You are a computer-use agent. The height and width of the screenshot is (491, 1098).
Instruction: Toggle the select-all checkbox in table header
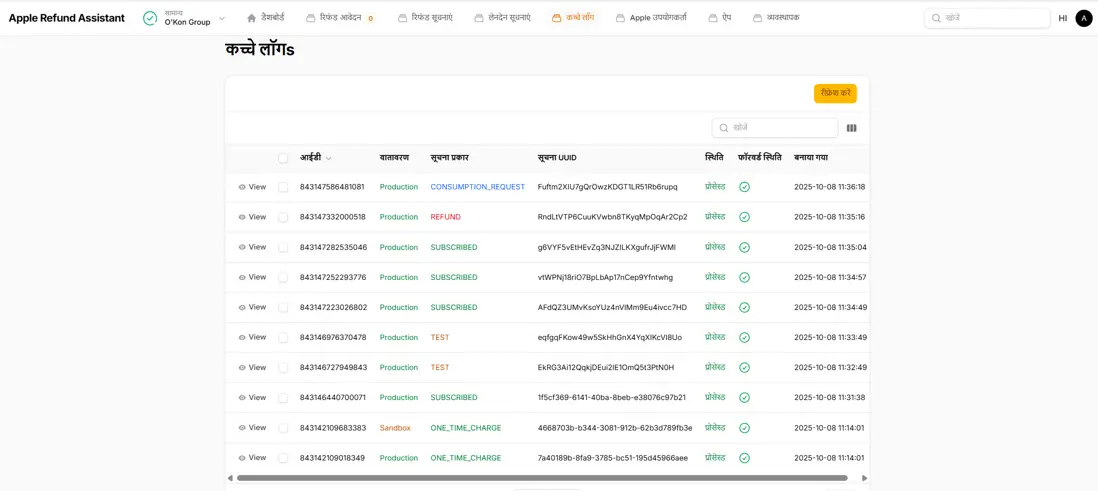pyautogui.click(x=283, y=158)
